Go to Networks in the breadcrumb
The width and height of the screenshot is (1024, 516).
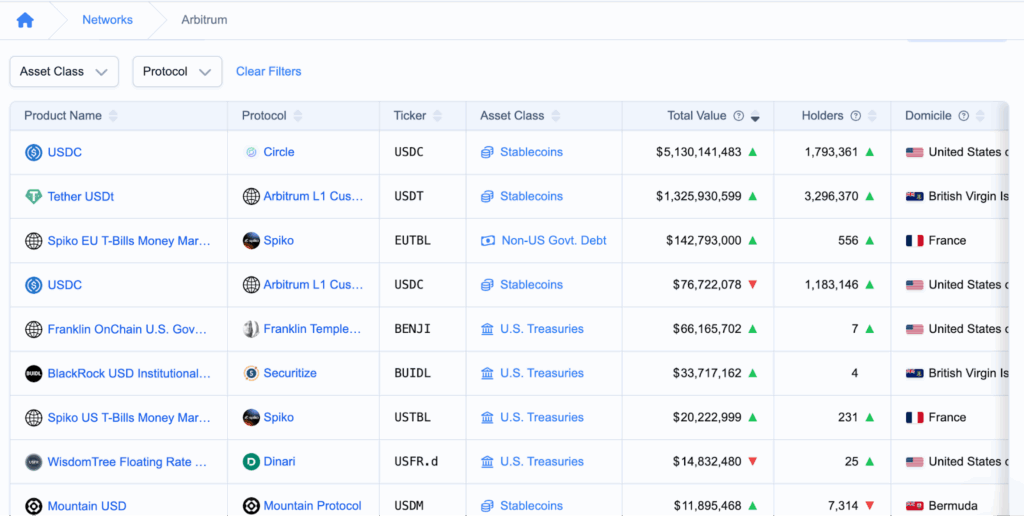click(x=107, y=20)
